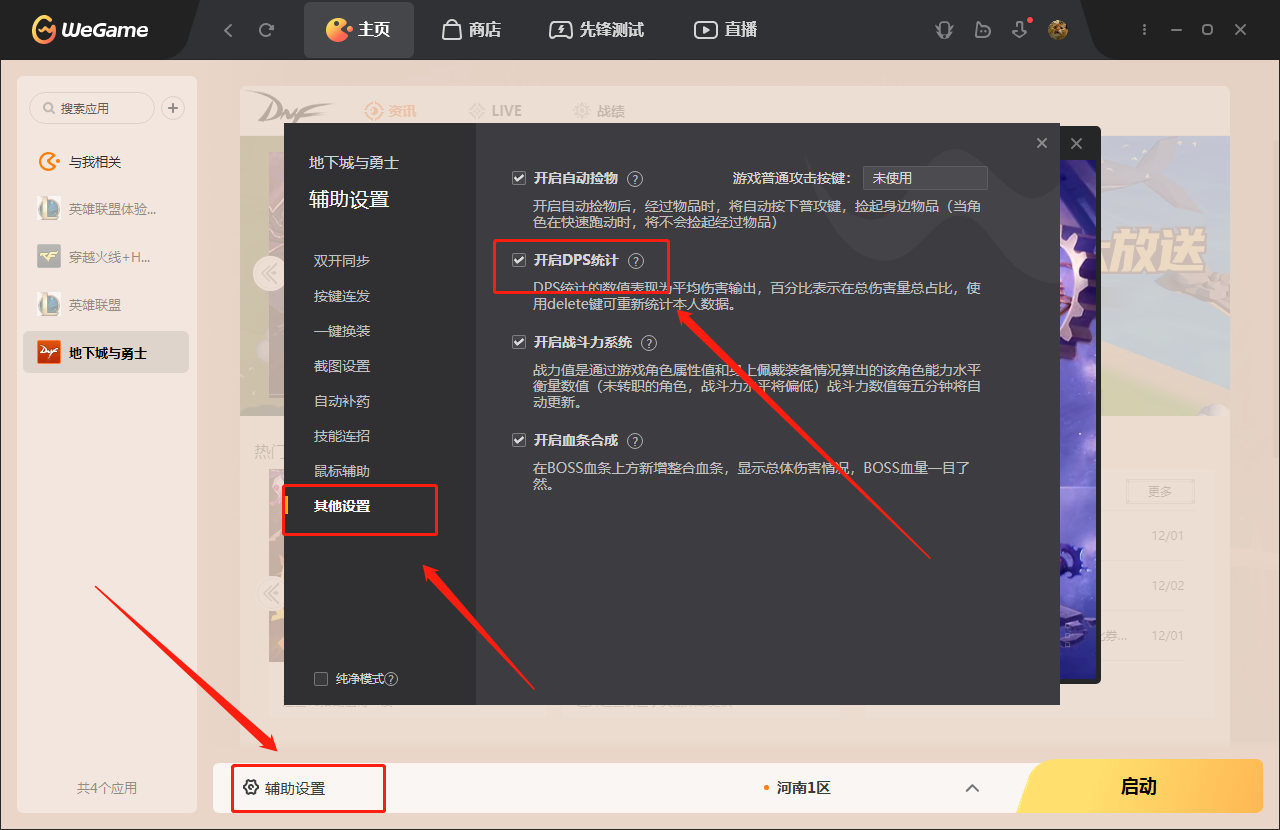Switch to 先锋测试 tab
Screen dimensions: 1280x830
coord(598,30)
